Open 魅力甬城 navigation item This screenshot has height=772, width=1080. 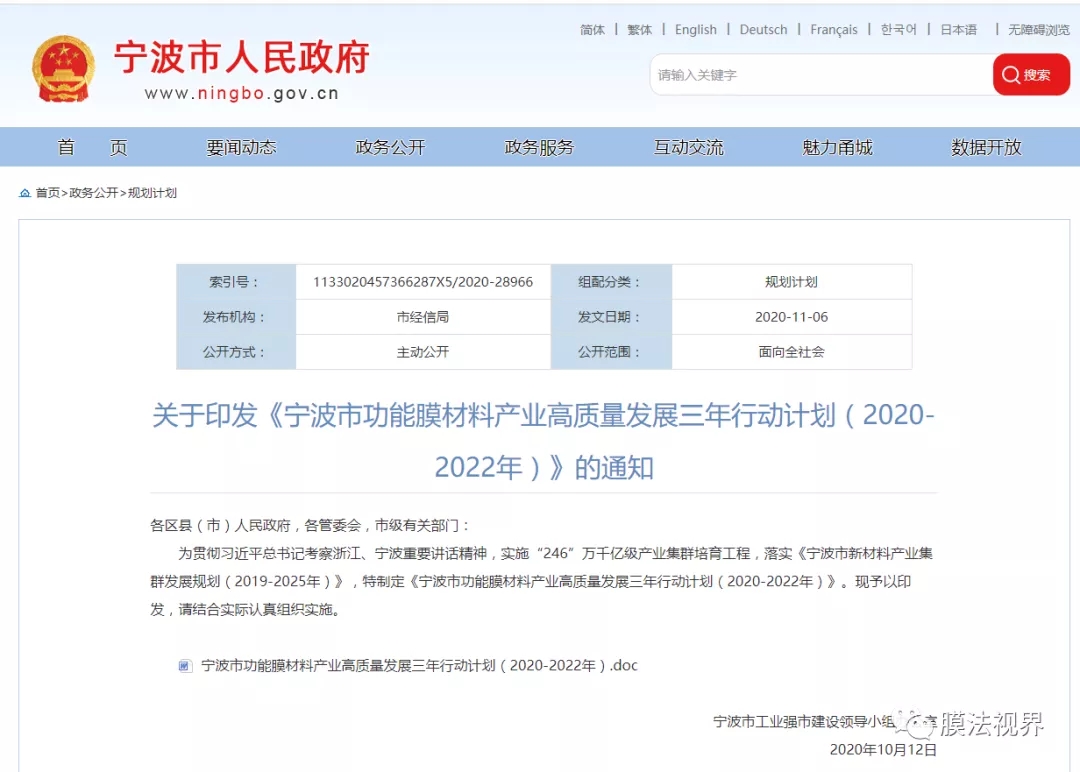coord(837,147)
